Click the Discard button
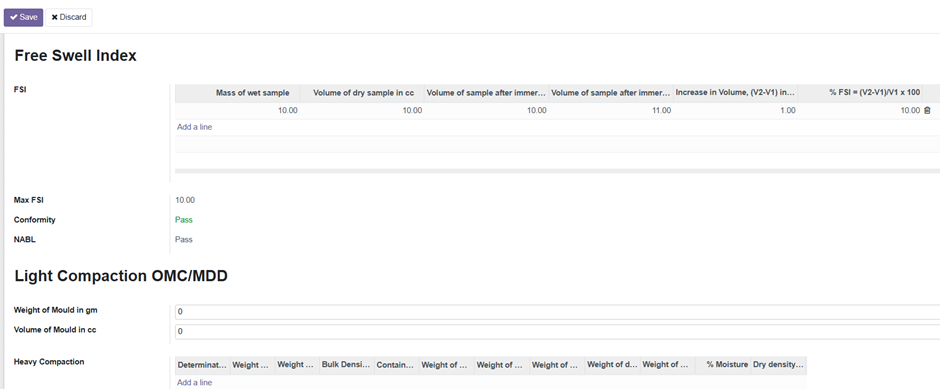Viewport: 940px width, 389px height. [x=69, y=17]
